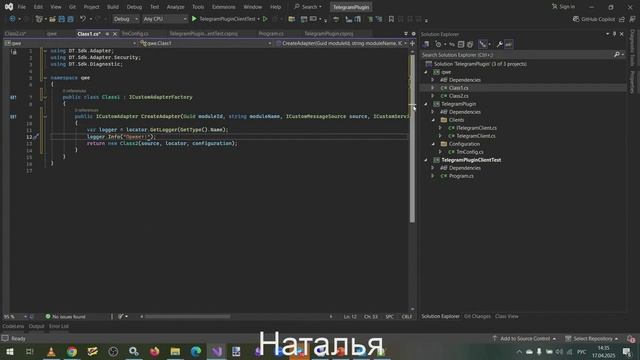The height and width of the screenshot is (360, 640).
Task: Start debugging with the green play button
Action: coord(194,19)
